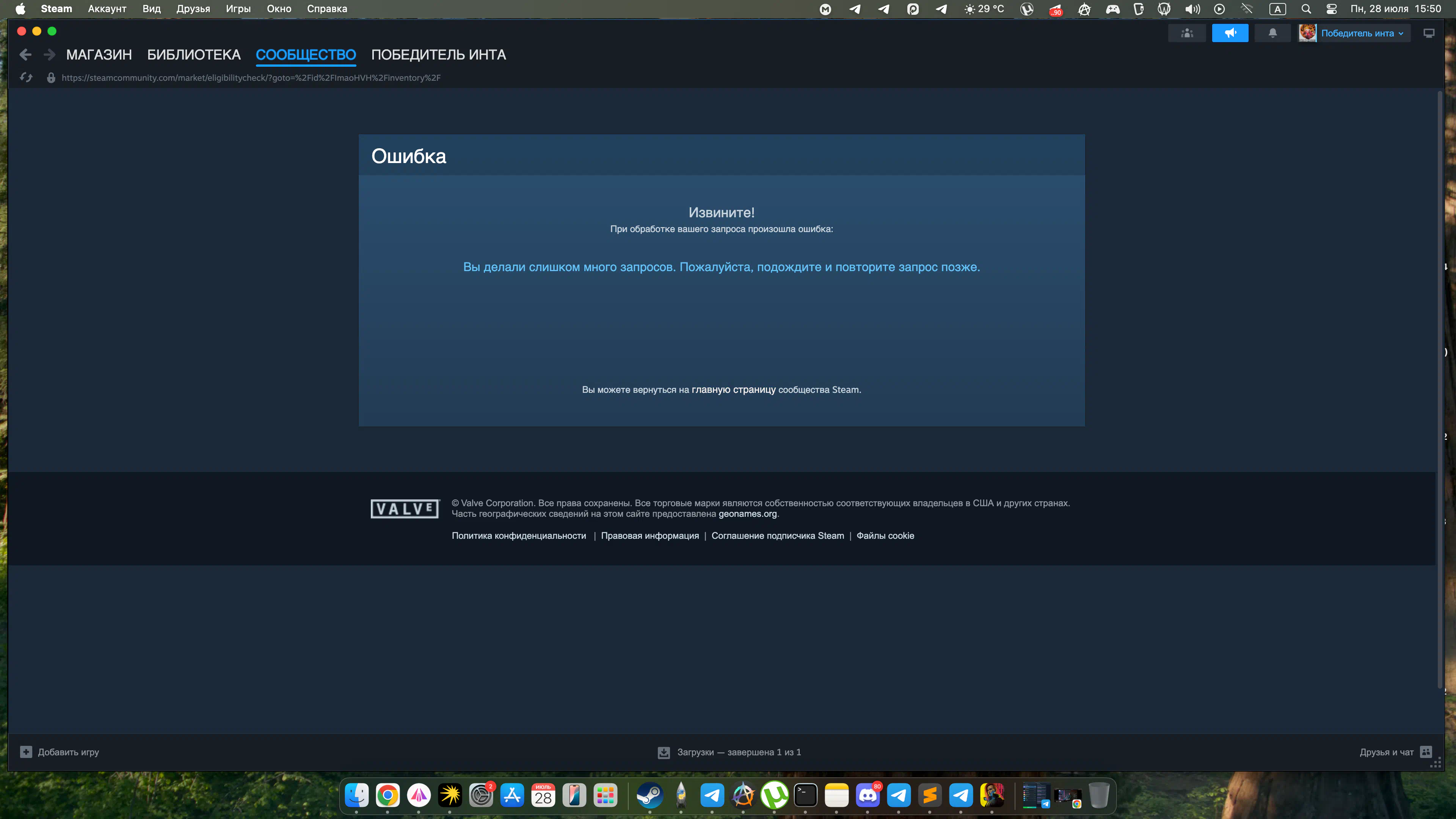Open Загрузки — завершена 1 из 1

[x=739, y=752]
